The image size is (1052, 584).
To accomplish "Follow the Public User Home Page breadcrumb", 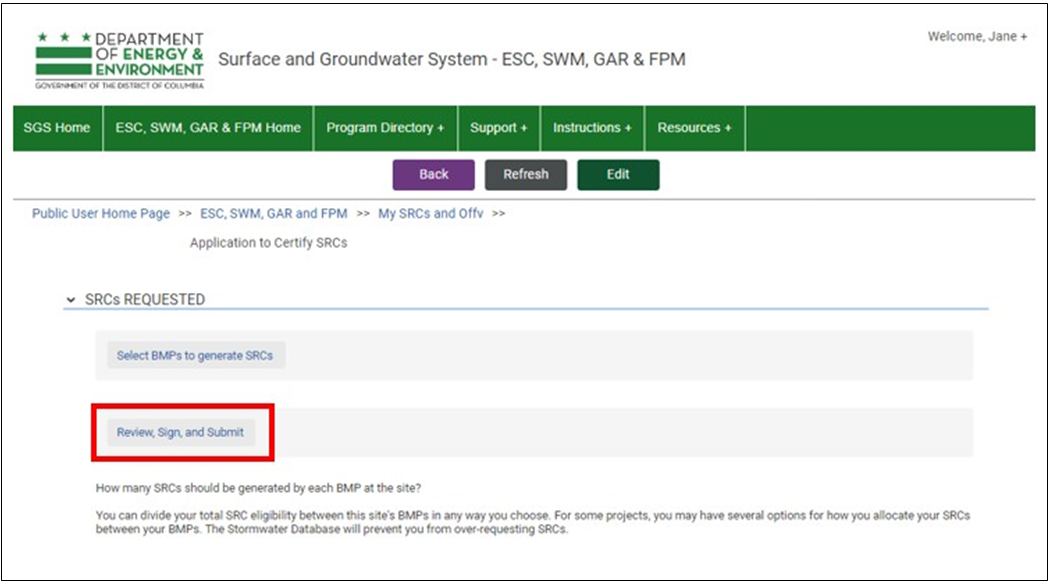I will (x=101, y=214).
